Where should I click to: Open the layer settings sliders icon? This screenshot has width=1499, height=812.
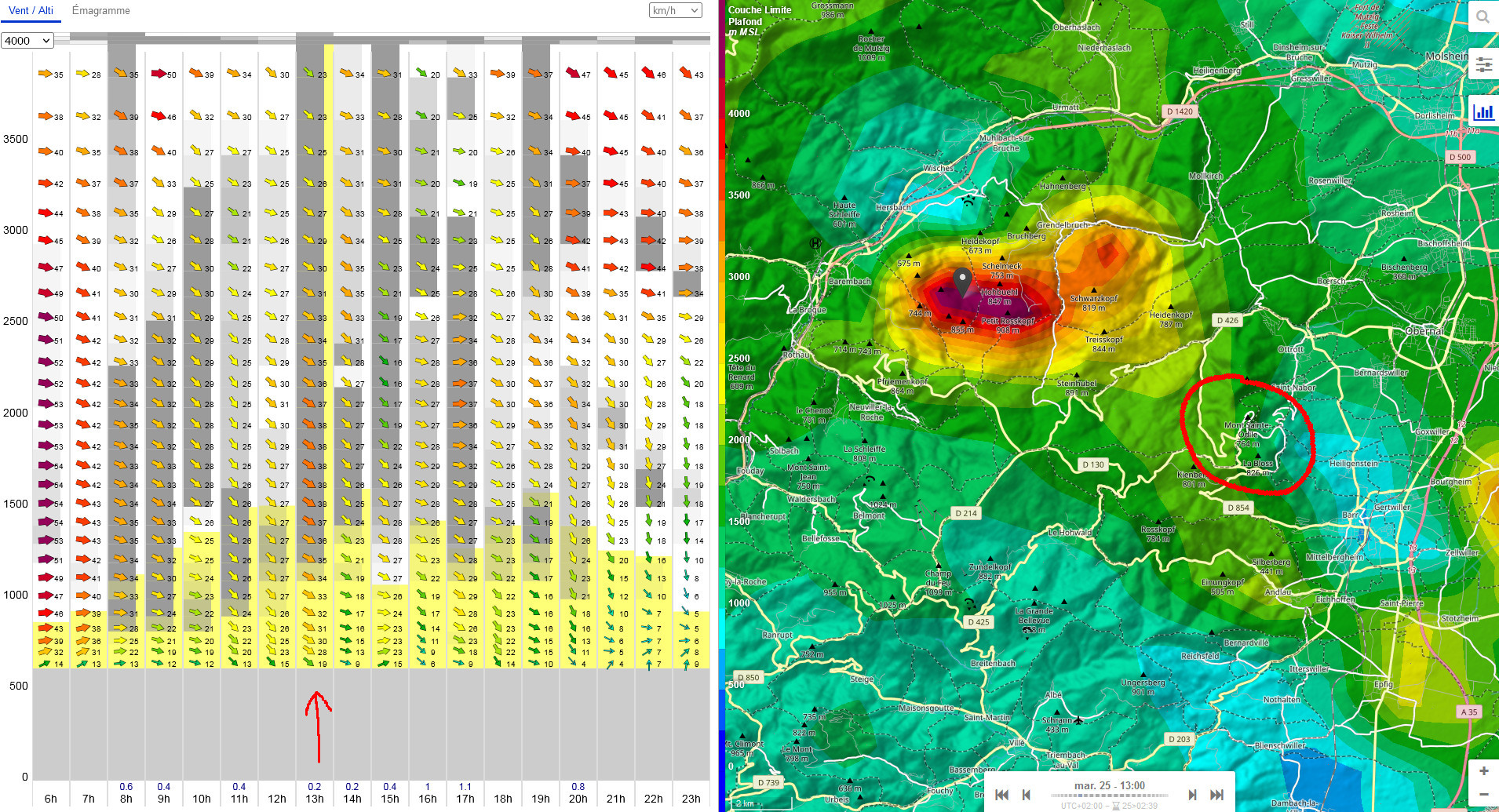coord(1483,64)
